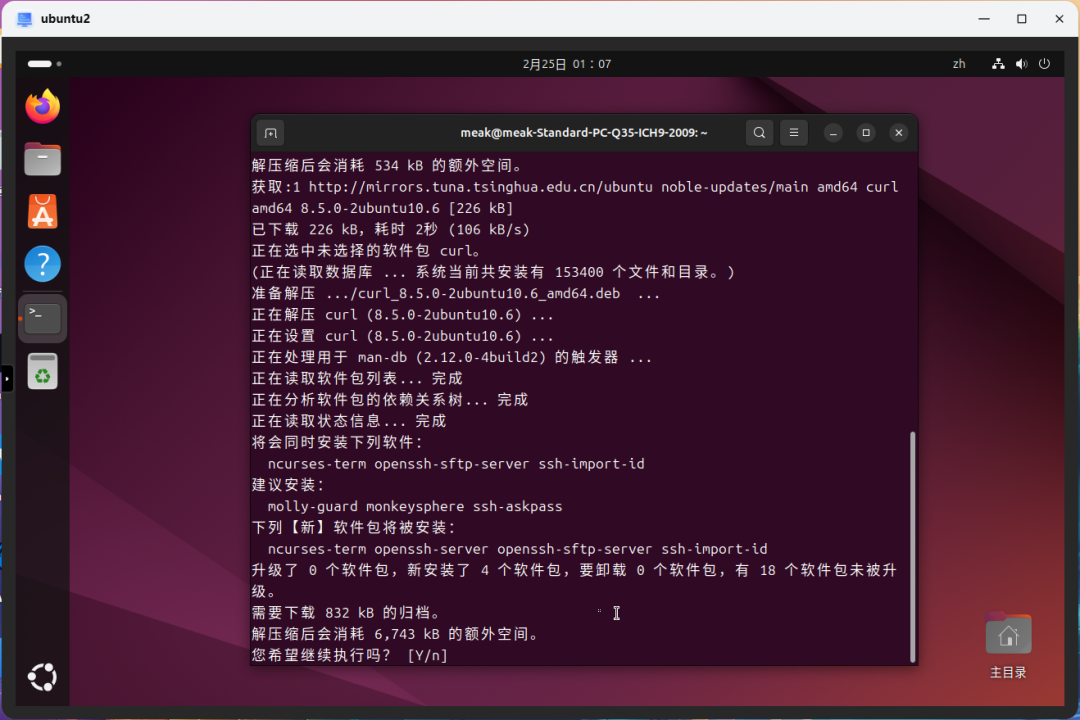The image size is (1080, 720).
Task: Open the Files manager in dock
Action: tap(43, 159)
